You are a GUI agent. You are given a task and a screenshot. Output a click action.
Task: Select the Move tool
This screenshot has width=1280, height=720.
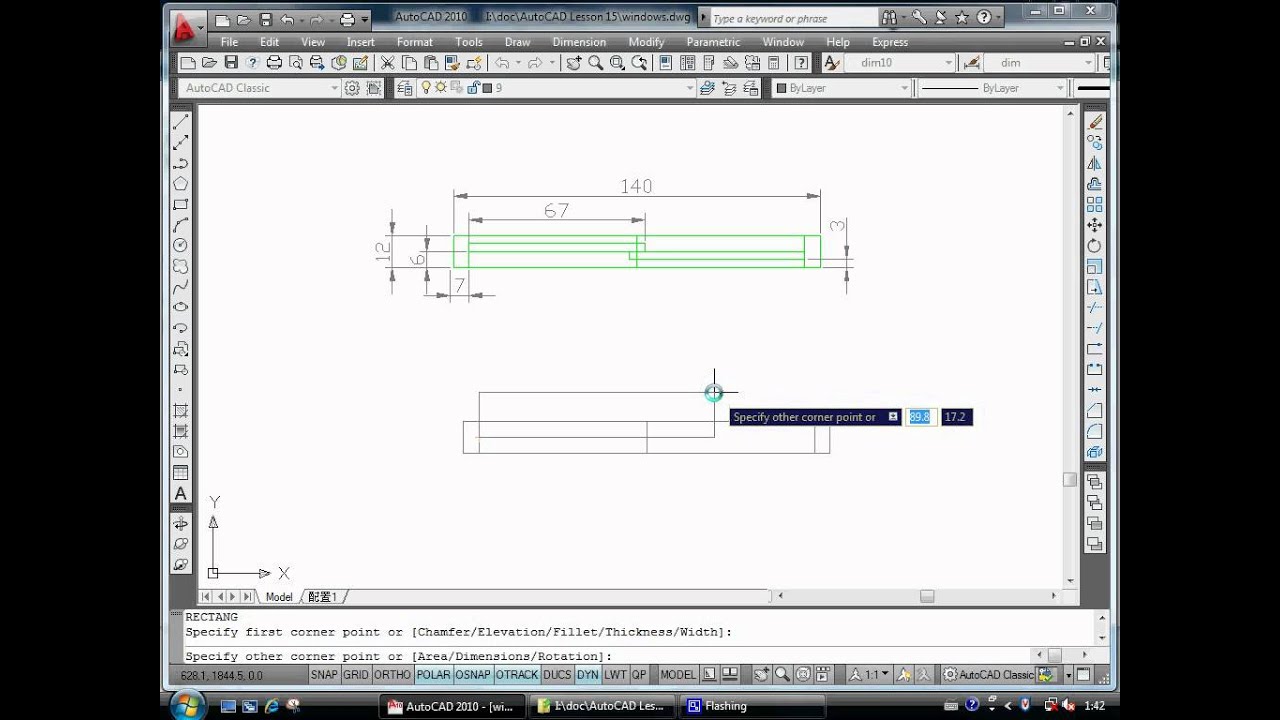(x=1095, y=225)
